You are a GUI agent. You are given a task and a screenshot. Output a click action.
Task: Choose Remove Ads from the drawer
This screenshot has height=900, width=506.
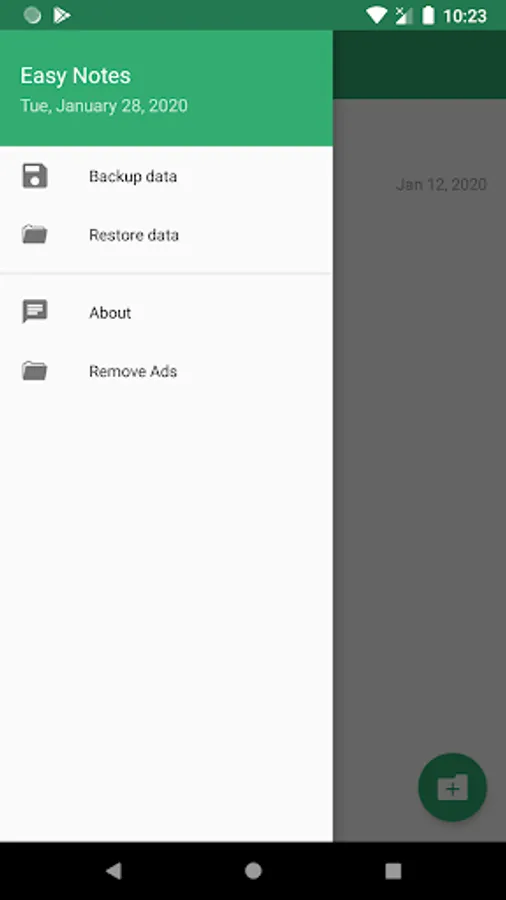(166, 371)
